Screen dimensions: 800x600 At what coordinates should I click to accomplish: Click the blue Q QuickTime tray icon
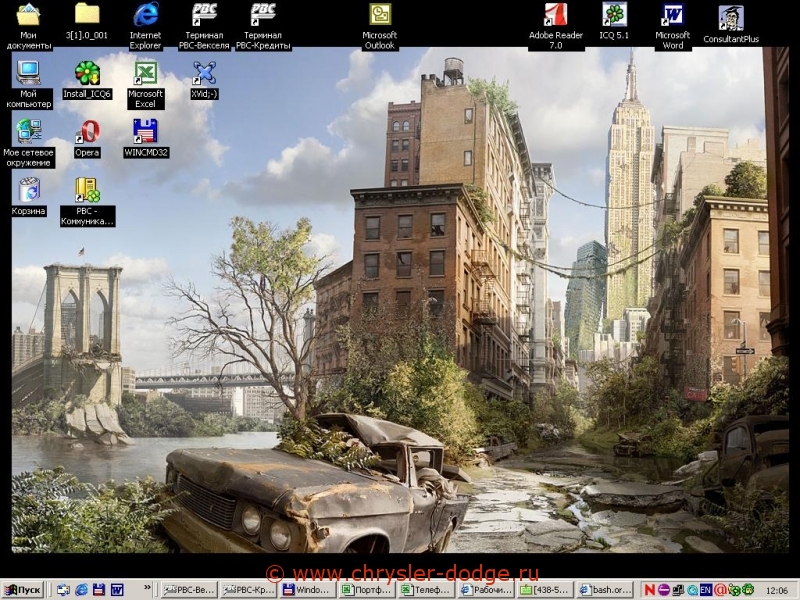[x=692, y=590]
